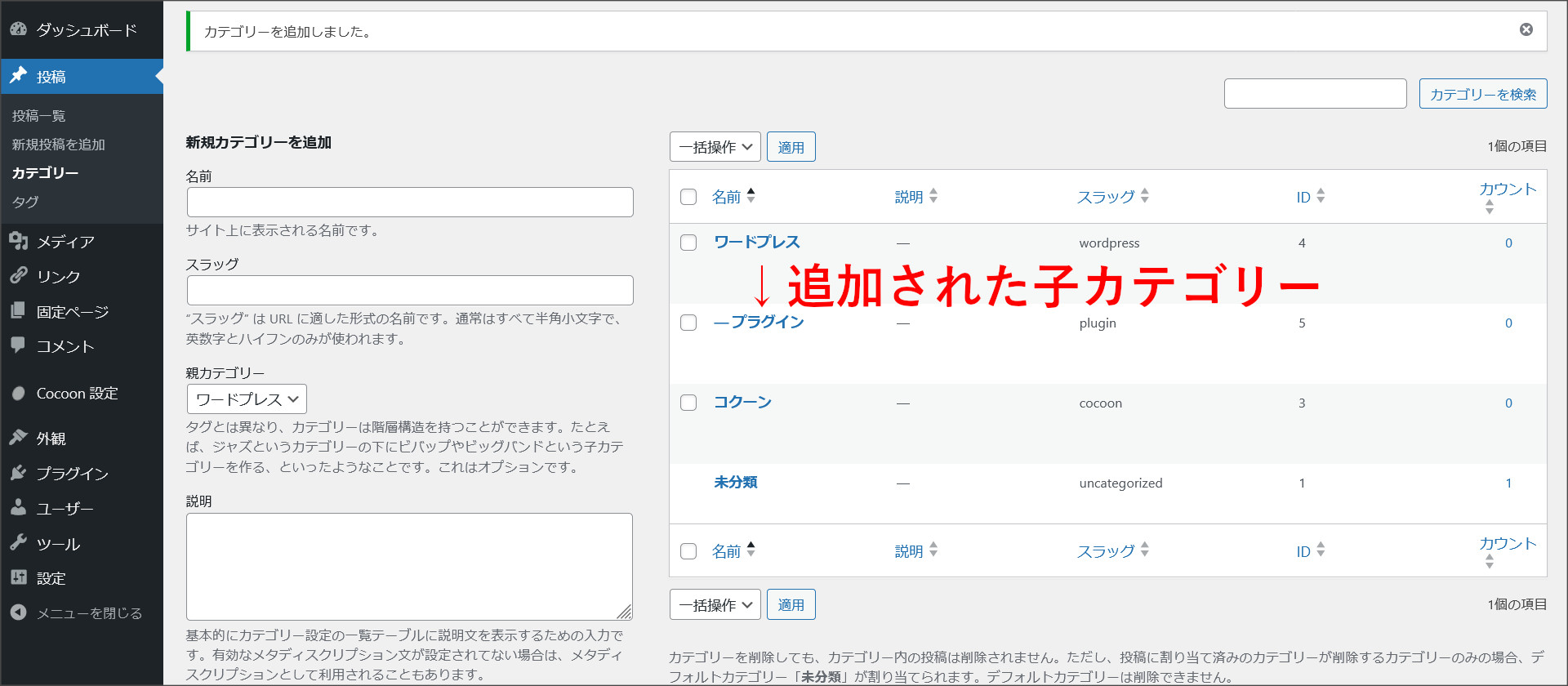Focus the 説明 textarea
The height and width of the screenshot is (686, 1568).
click(x=409, y=567)
